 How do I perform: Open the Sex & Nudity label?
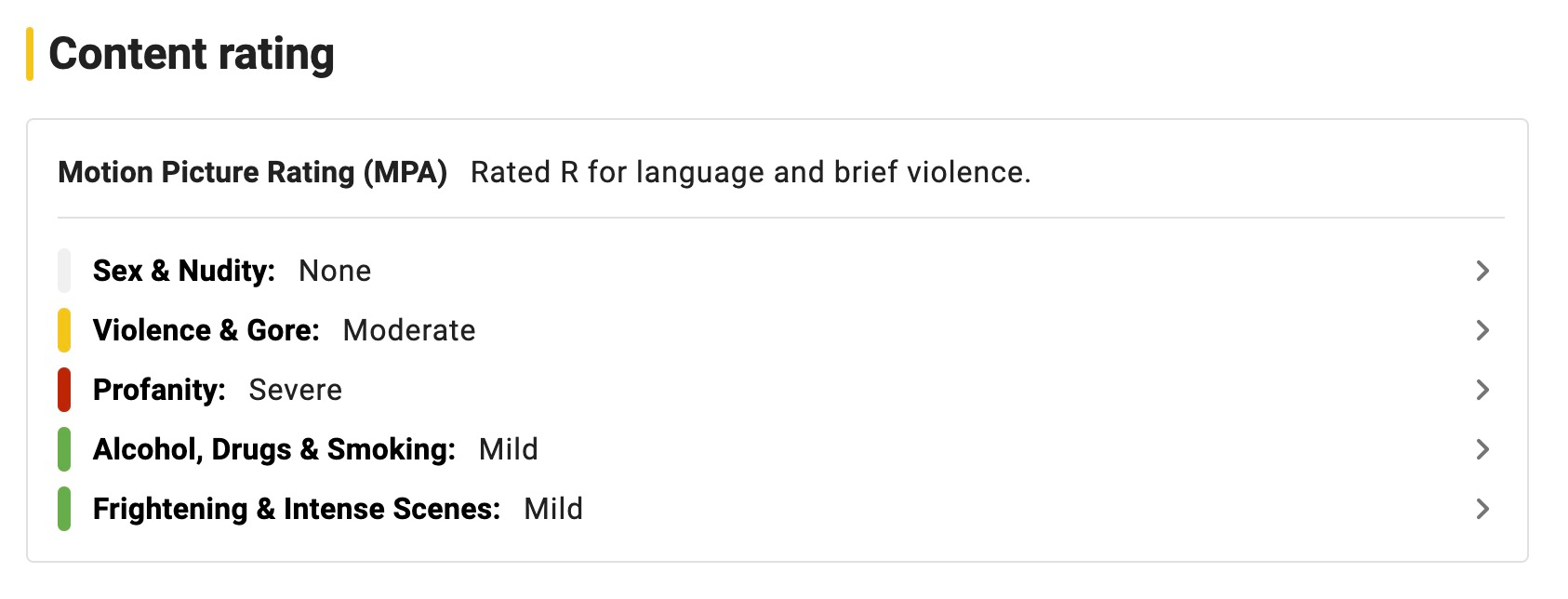[184, 271]
